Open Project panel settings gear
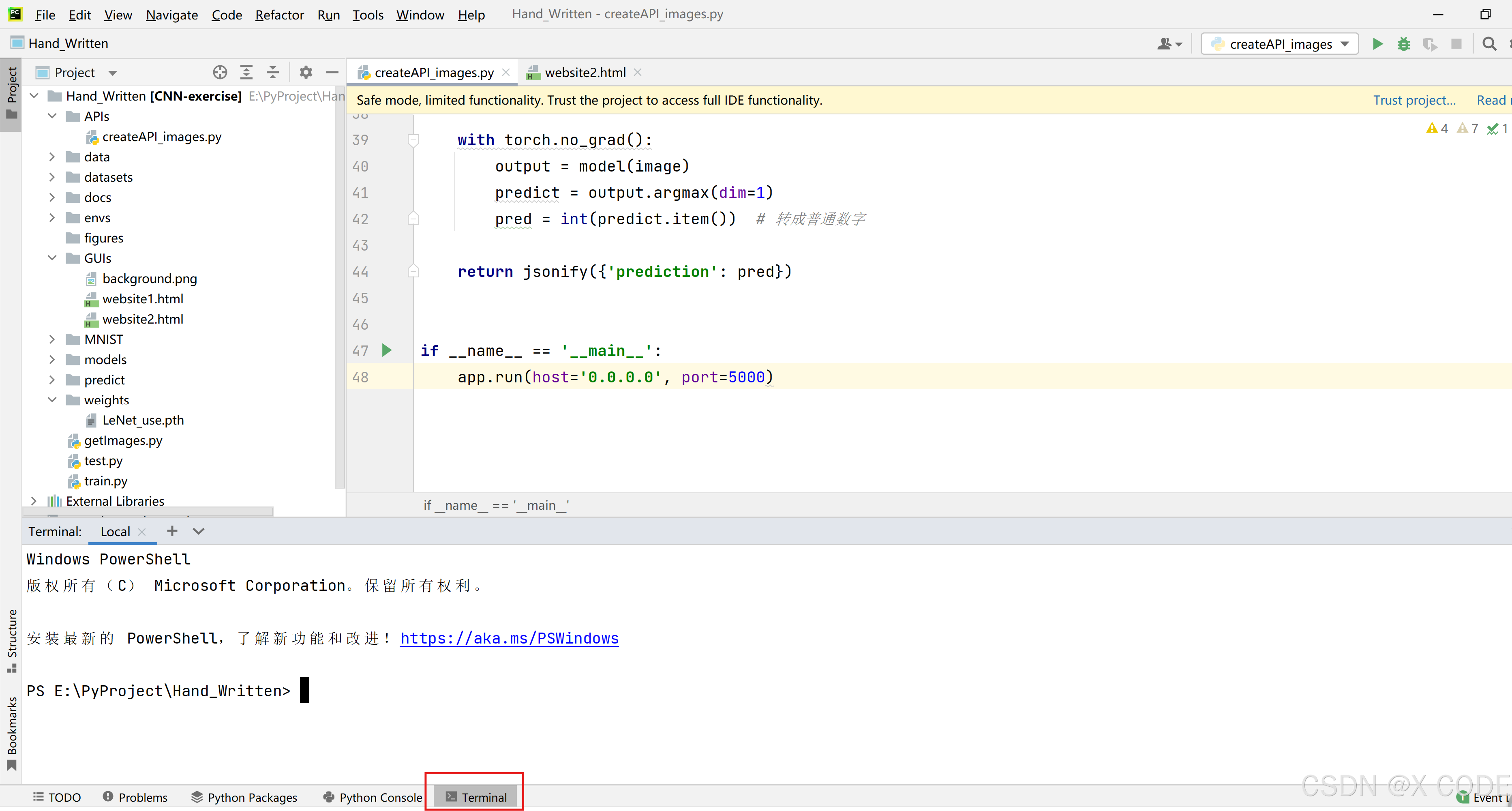This screenshot has height=811, width=1512. [306, 72]
